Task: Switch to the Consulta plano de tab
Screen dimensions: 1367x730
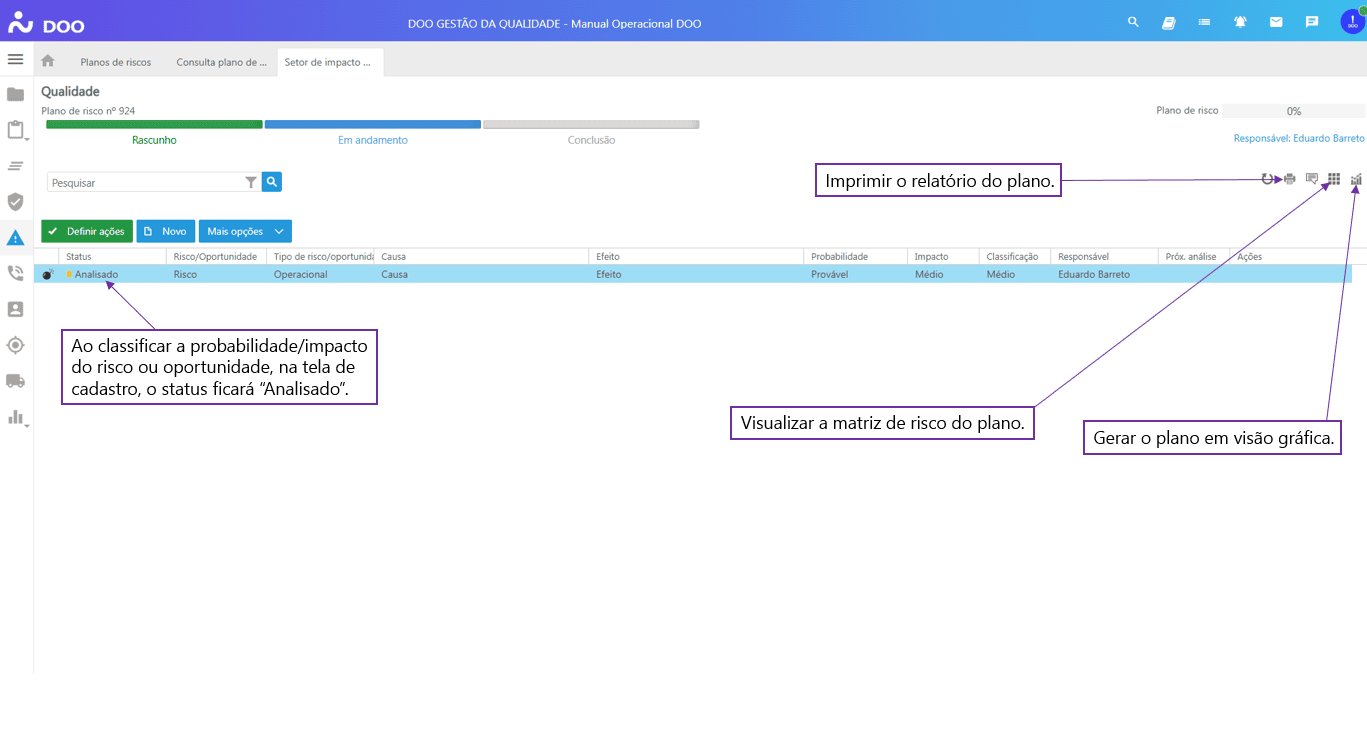Action: [x=221, y=62]
